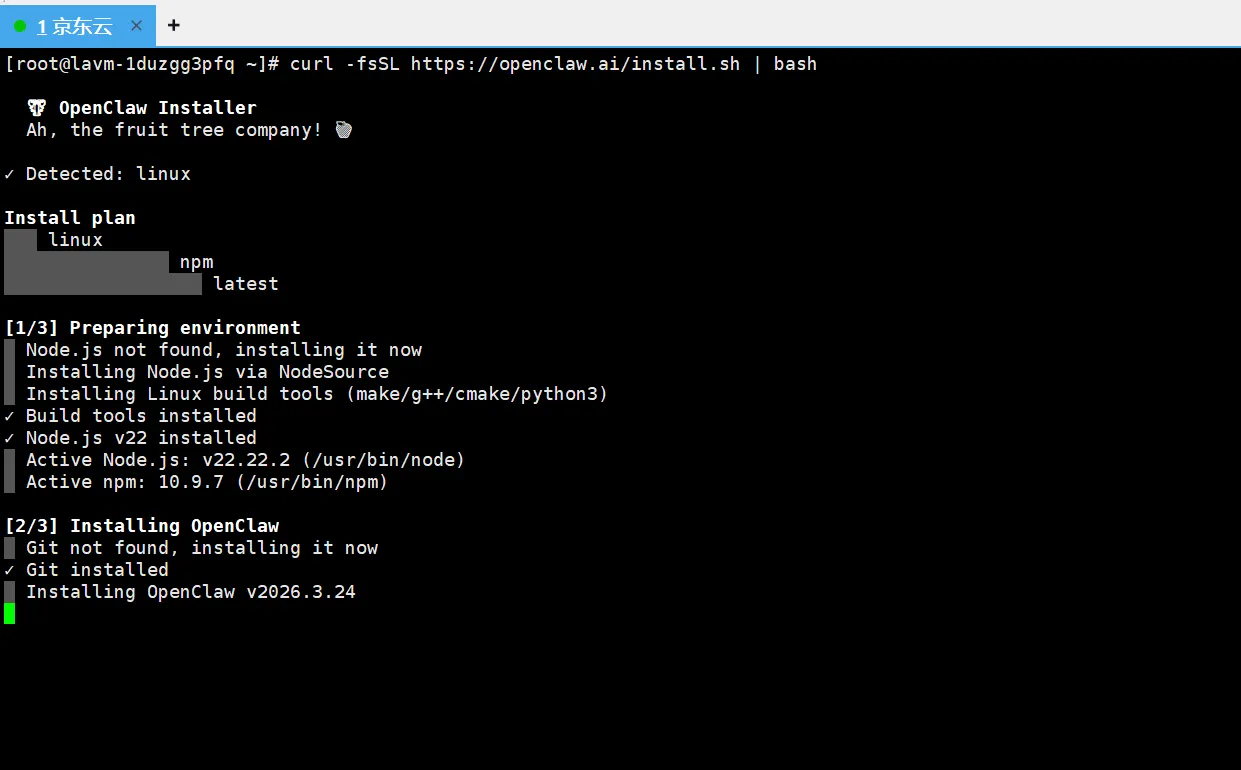This screenshot has width=1241, height=770.
Task: Click the Install plan heading
Action: click(x=70, y=218)
